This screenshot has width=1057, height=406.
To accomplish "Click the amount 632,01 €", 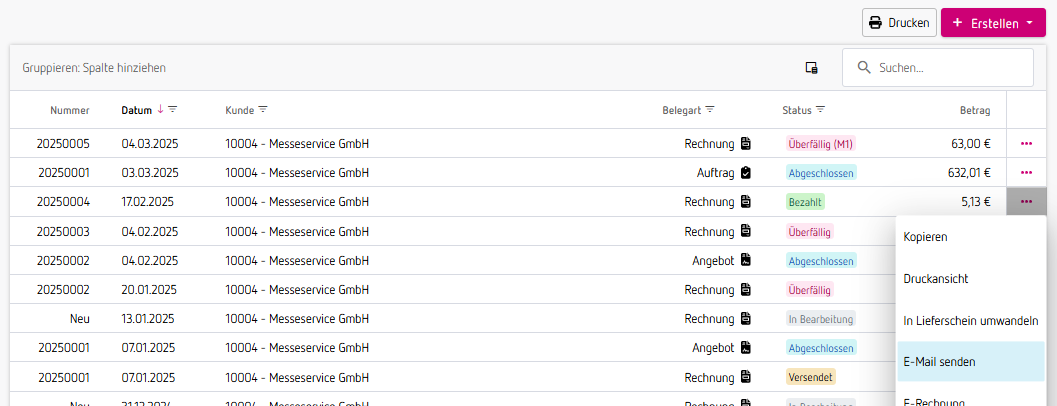I will click(x=969, y=173).
